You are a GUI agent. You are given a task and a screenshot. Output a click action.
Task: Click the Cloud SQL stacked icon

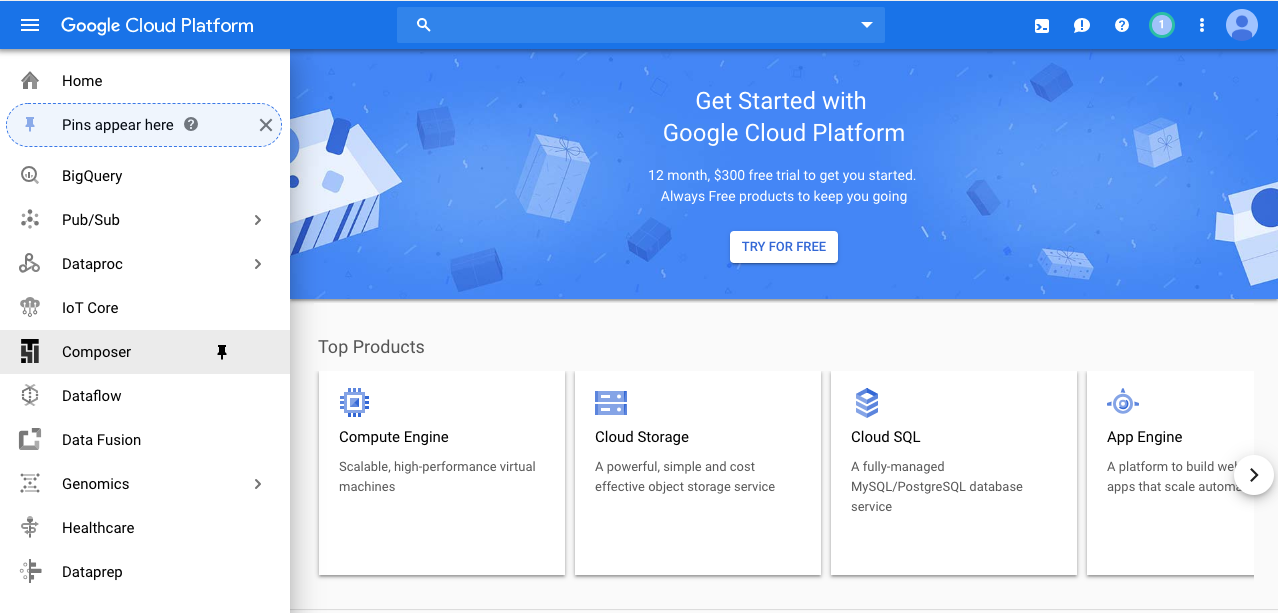click(867, 403)
